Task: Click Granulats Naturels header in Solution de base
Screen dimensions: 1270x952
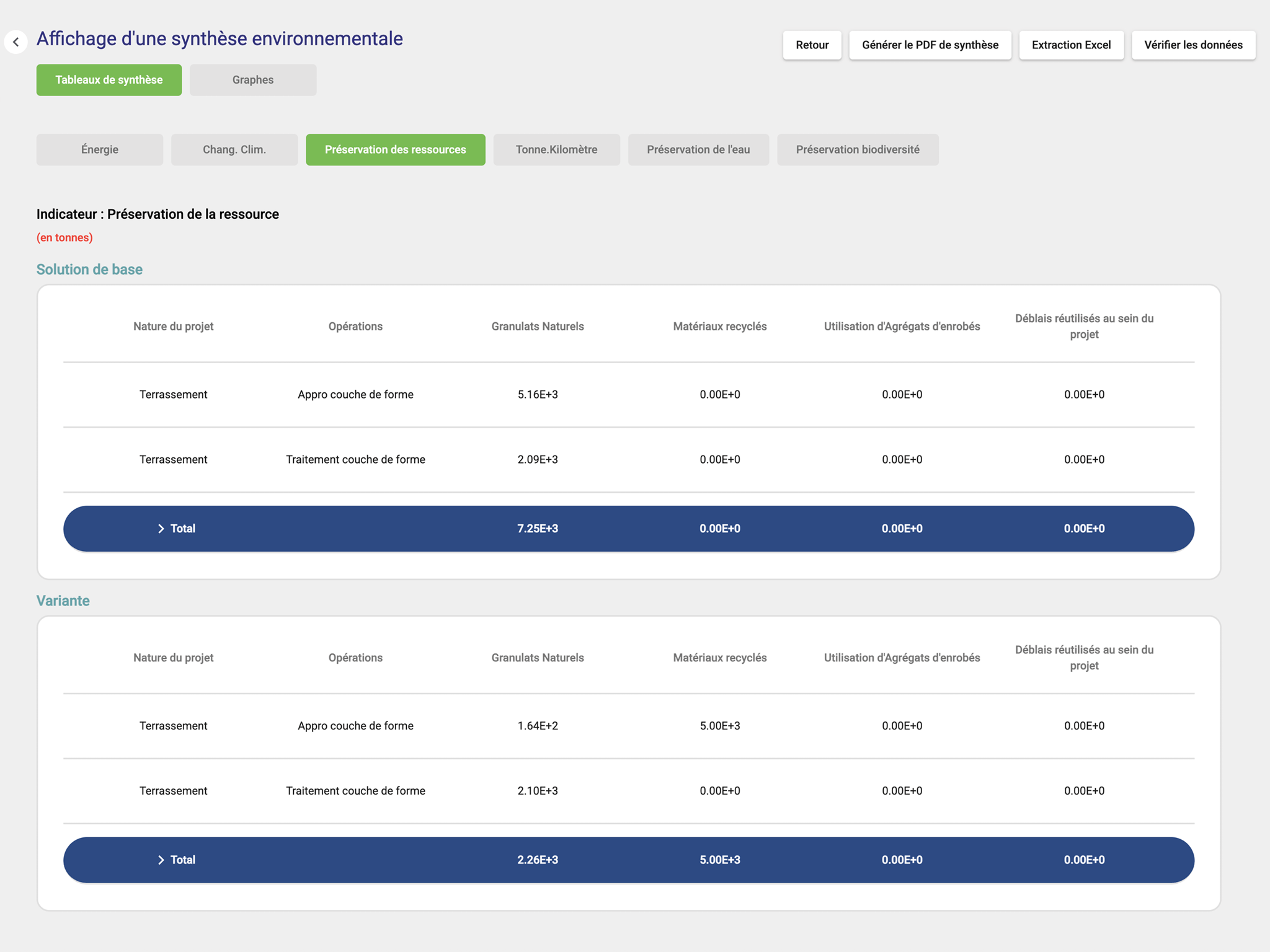Action: [537, 327]
